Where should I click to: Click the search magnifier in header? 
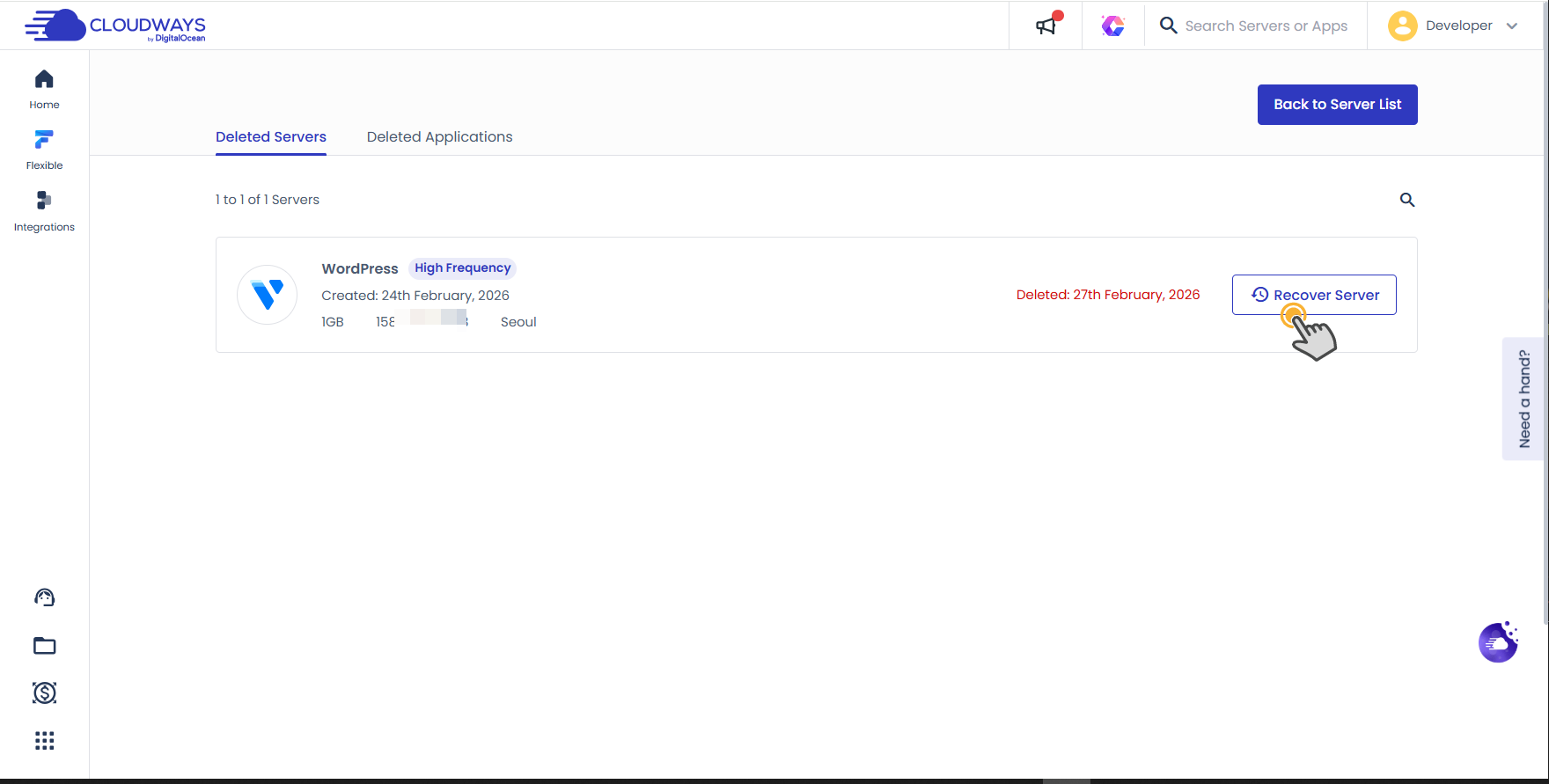1168,26
